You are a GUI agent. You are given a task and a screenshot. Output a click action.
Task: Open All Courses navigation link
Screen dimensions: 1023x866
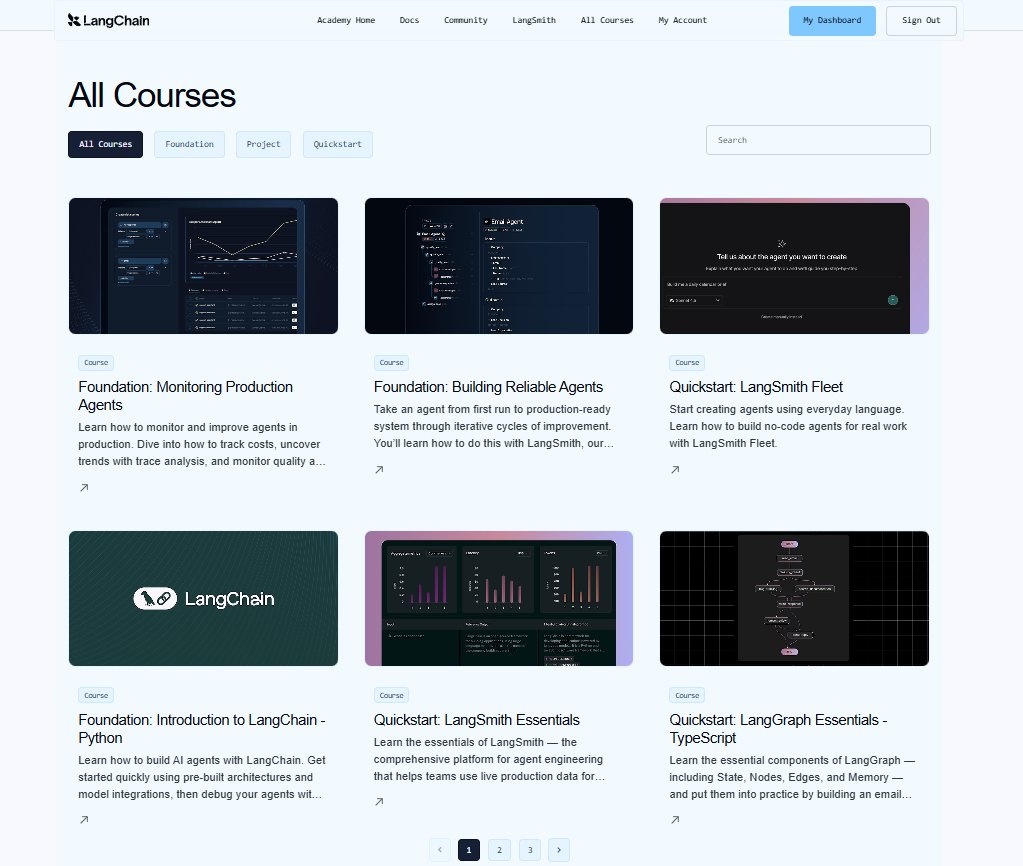[x=607, y=20]
